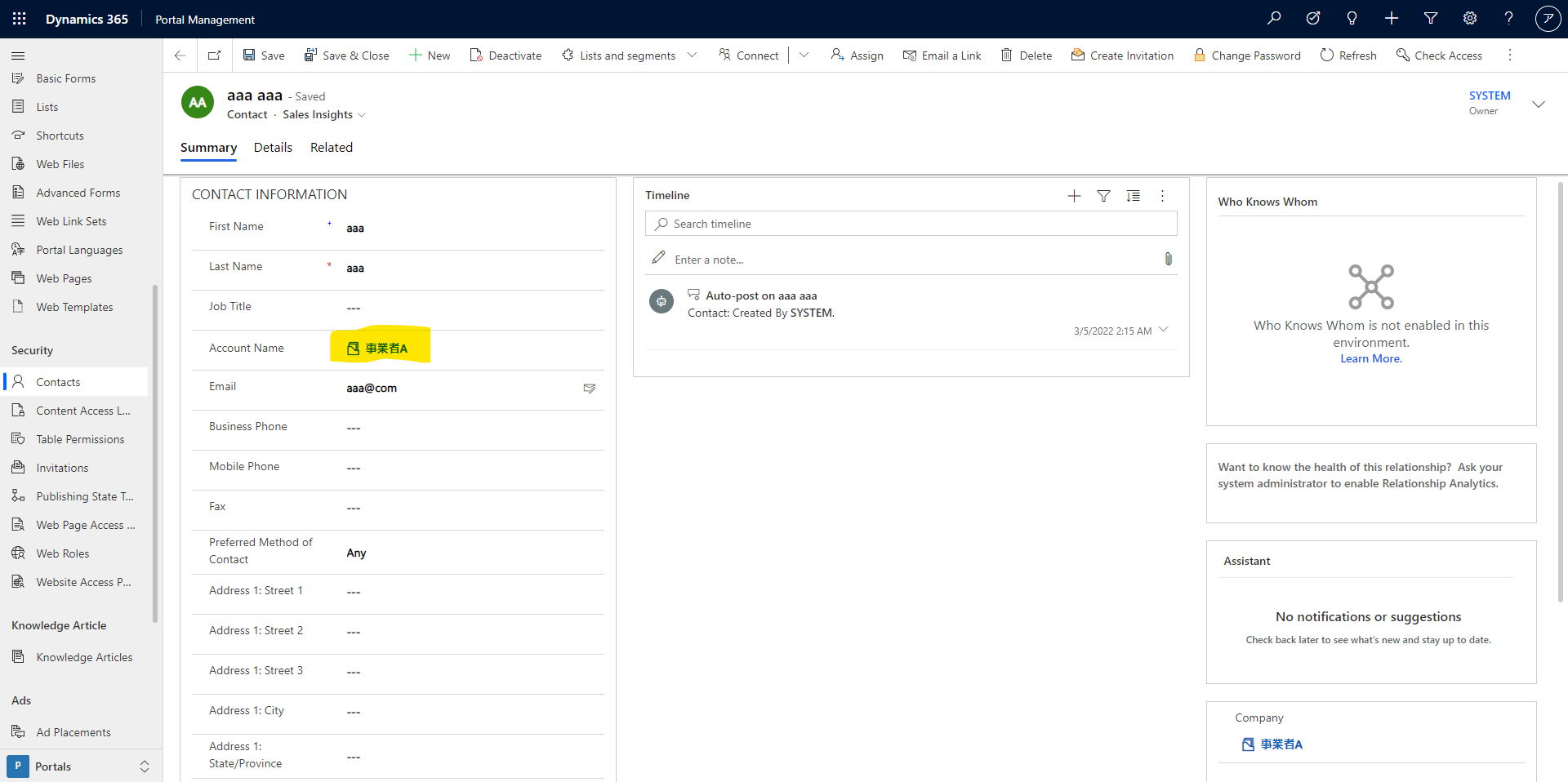Open Ad Placements in sidebar
This screenshot has height=782, width=1568.
click(x=75, y=732)
